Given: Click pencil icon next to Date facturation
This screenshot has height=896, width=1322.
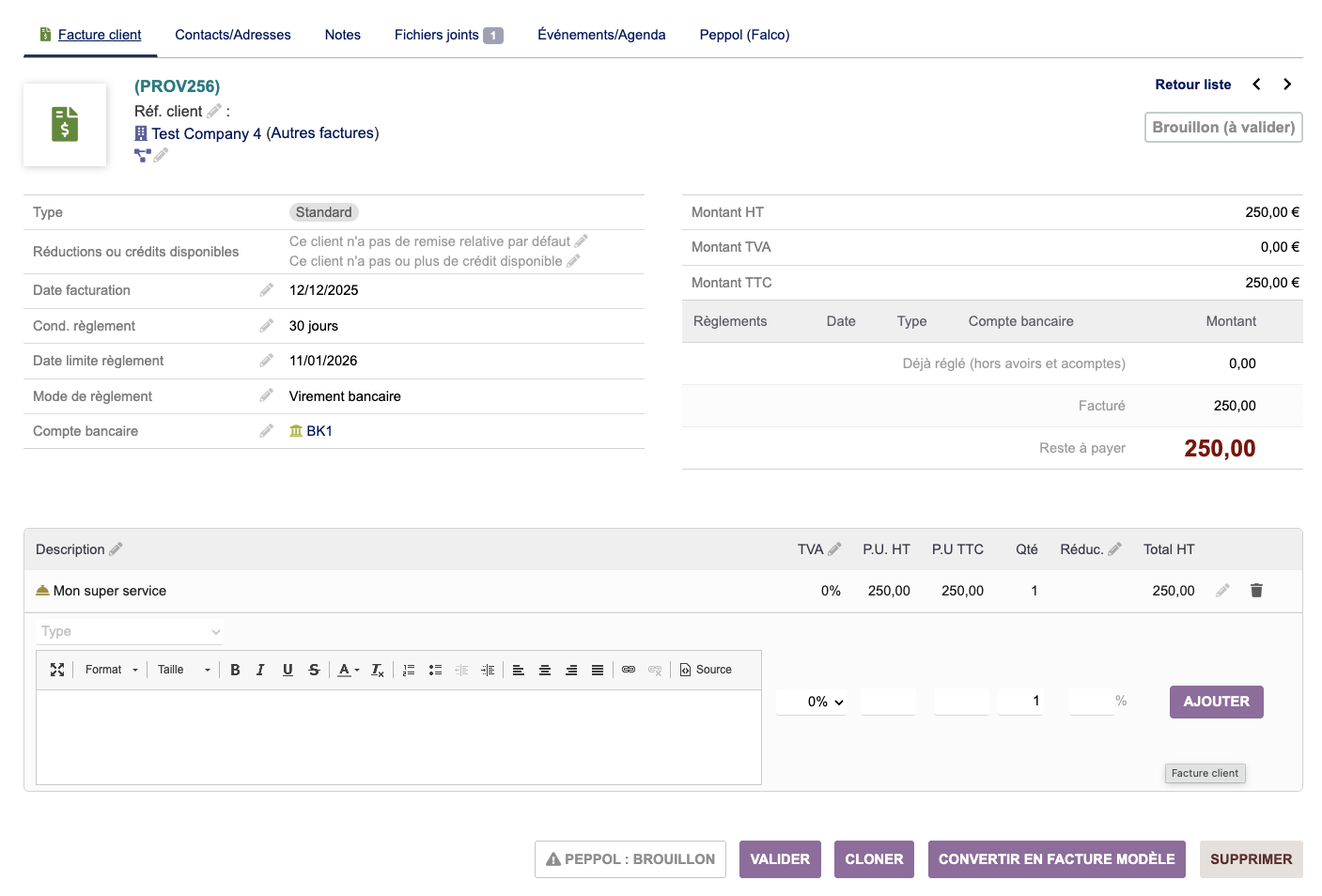Looking at the screenshot, I should 267,290.
